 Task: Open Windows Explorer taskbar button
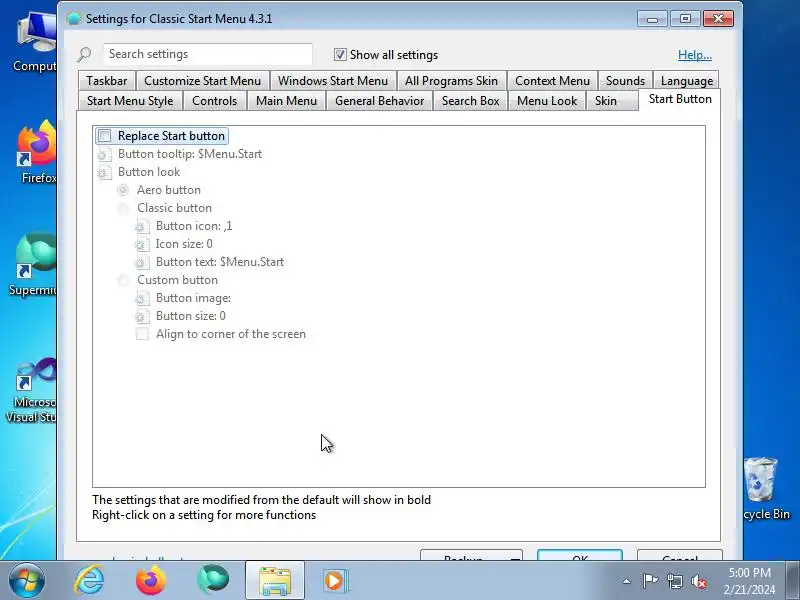pyautogui.click(x=275, y=581)
